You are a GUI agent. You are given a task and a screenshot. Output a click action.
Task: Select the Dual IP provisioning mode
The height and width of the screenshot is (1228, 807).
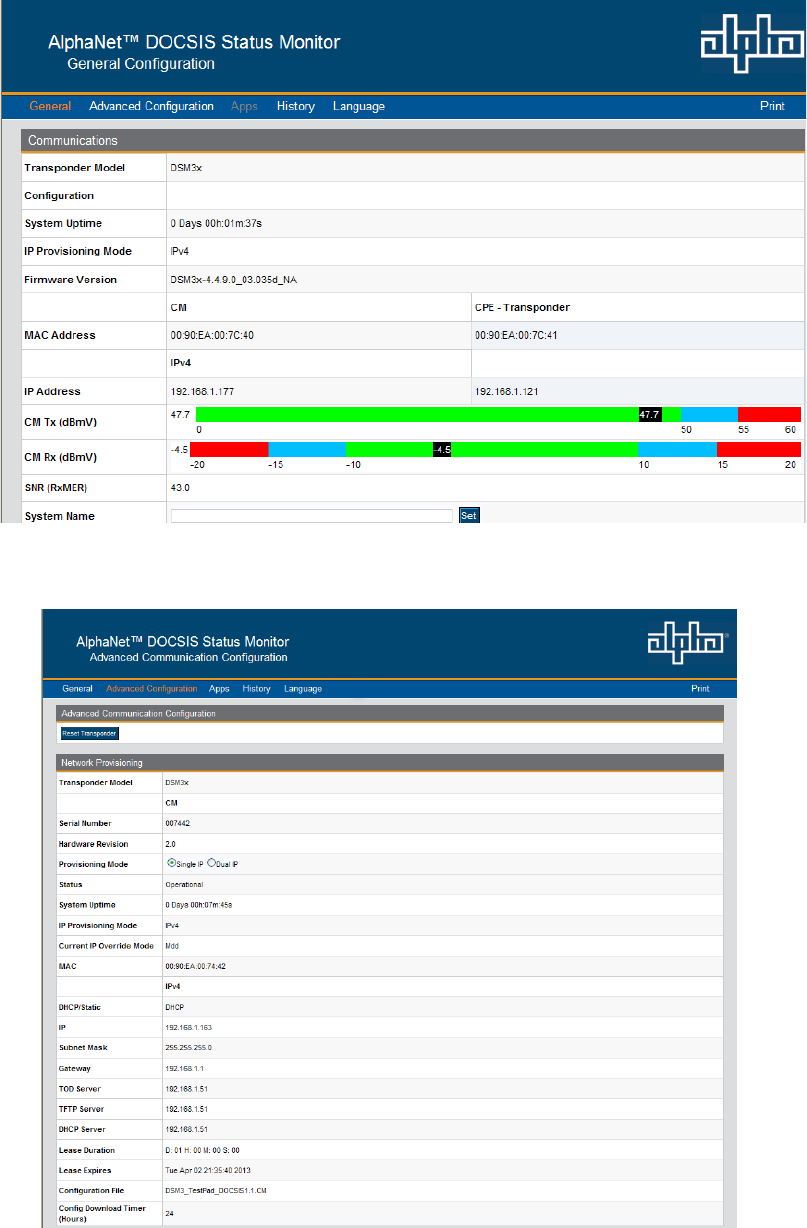click(x=211, y=863)
